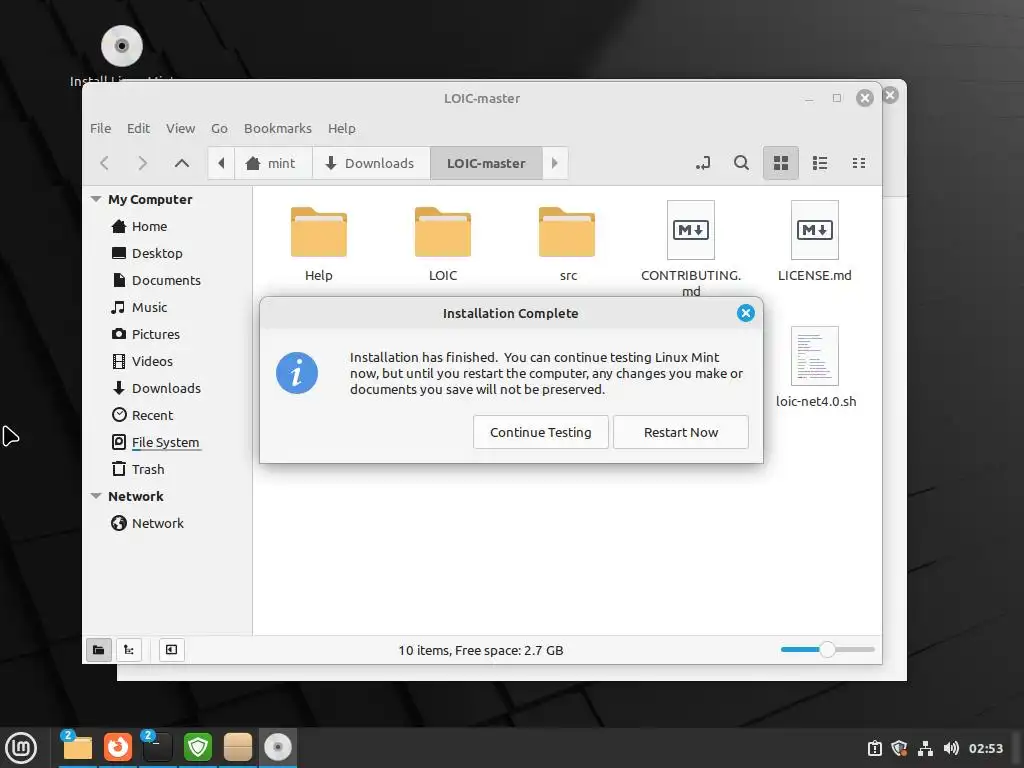Open the Help menu
The height and width of the screenshot is (768, 1024).
(342, 129)
